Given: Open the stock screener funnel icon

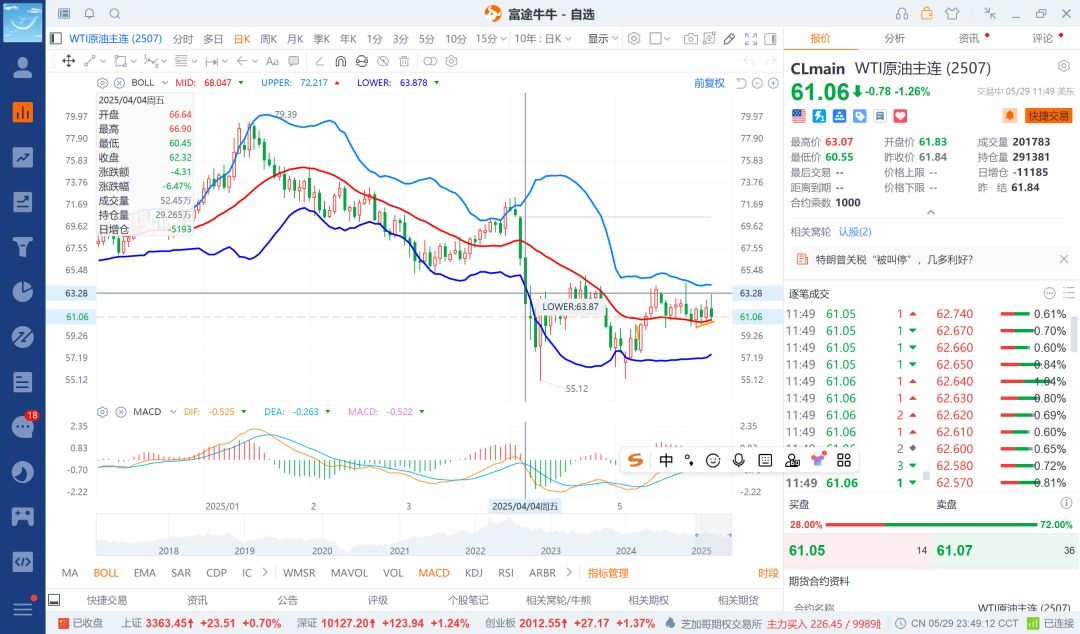Looking at the screenshot, I should [23, 247].
